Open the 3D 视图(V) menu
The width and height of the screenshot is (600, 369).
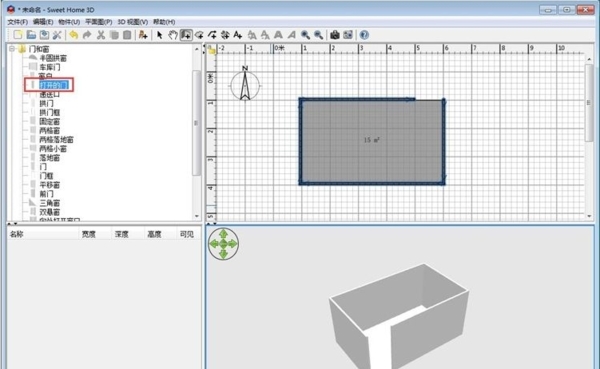(132, 22)
